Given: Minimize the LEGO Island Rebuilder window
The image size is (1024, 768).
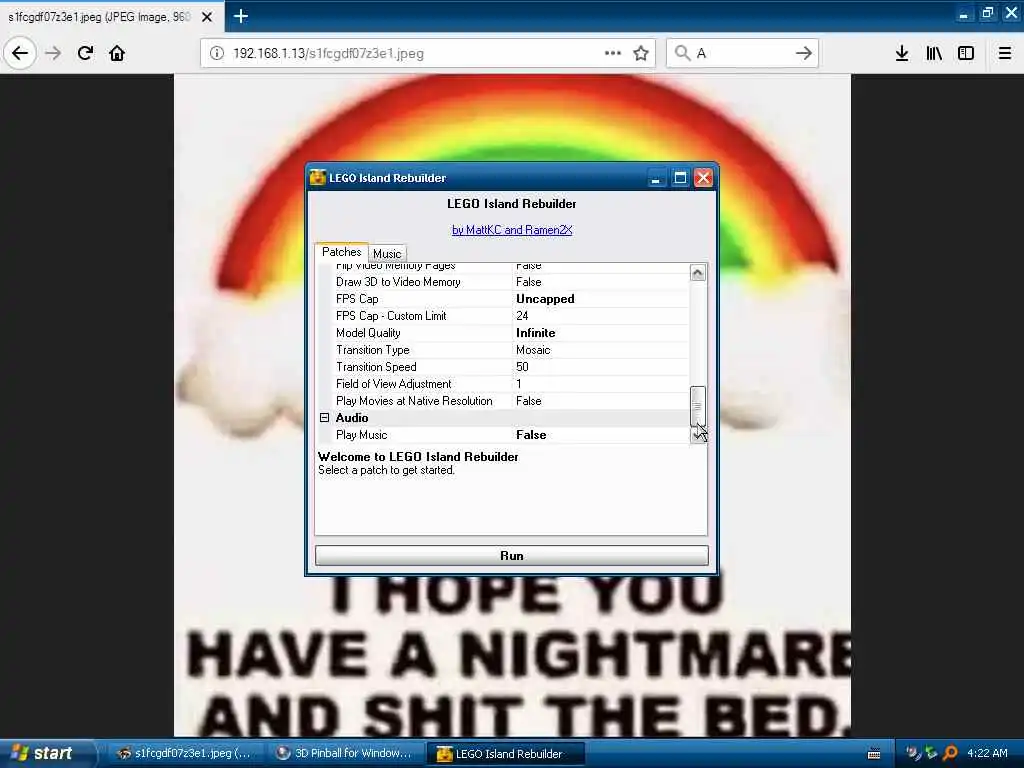Looking at the screenshot, I should [x=655, y=178].
